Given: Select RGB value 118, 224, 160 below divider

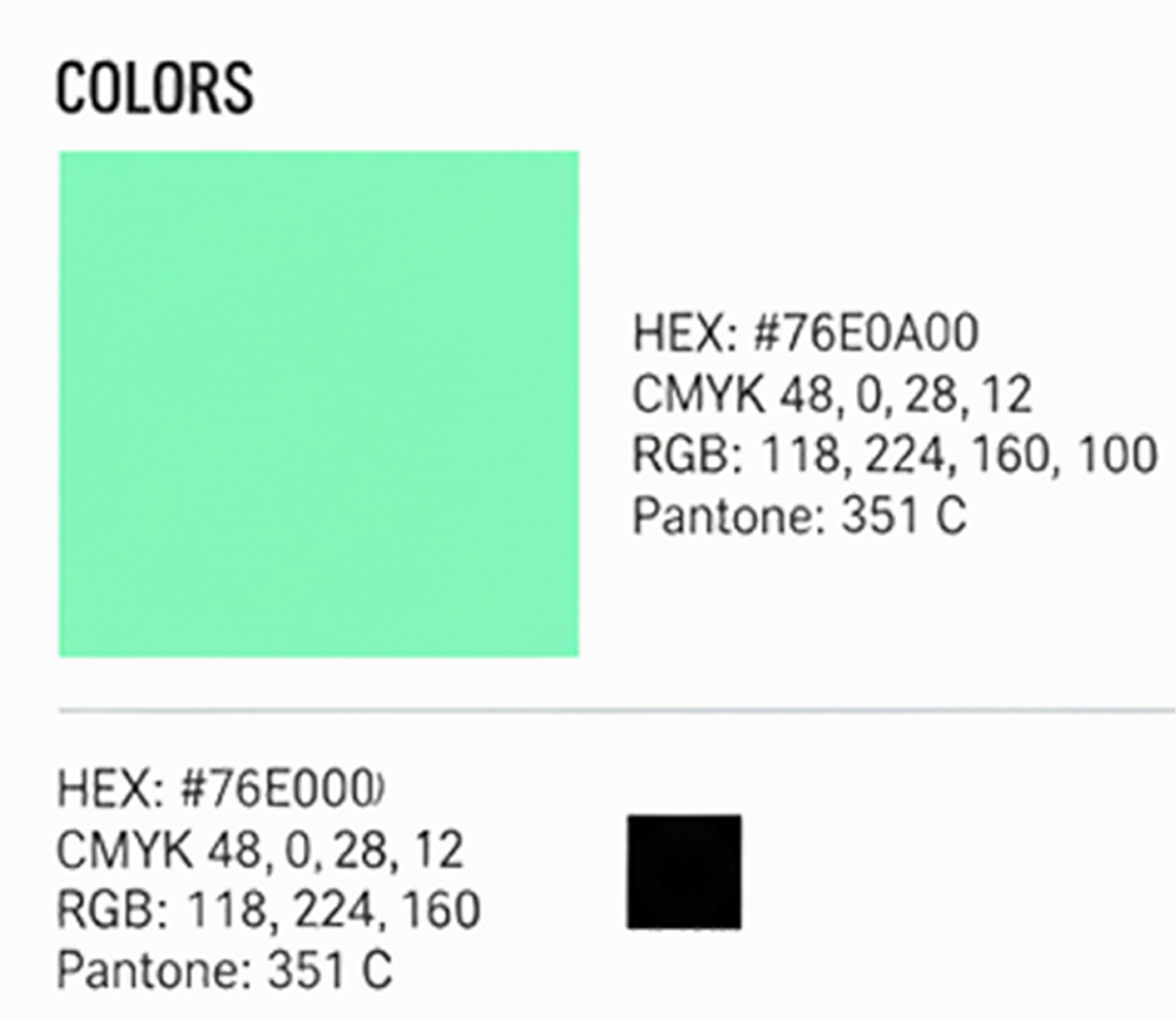Looking at the screenshot, I should 334,910.
